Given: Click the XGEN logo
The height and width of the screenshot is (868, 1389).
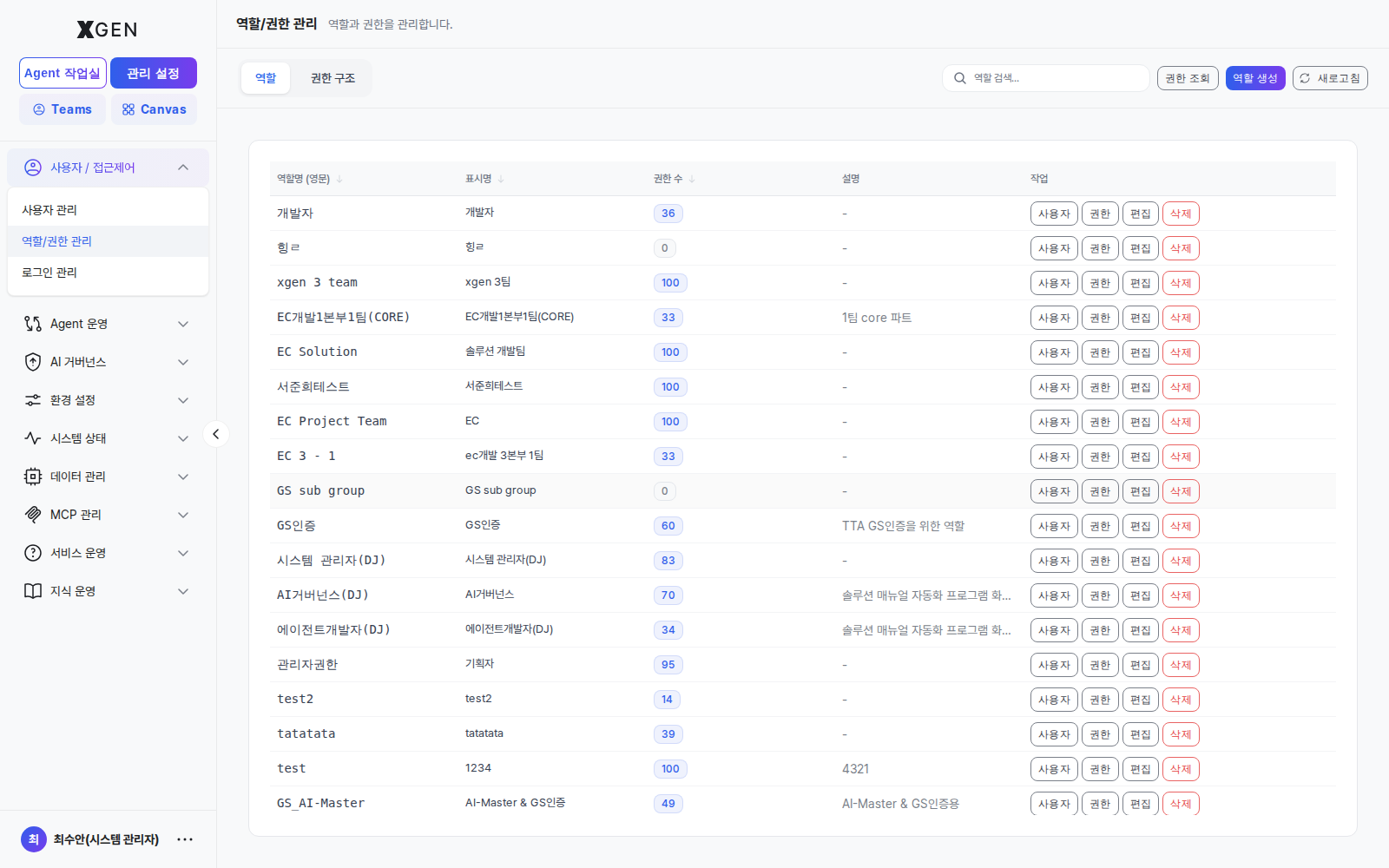Looking at the screenshot, I should [x=108, y=30].
